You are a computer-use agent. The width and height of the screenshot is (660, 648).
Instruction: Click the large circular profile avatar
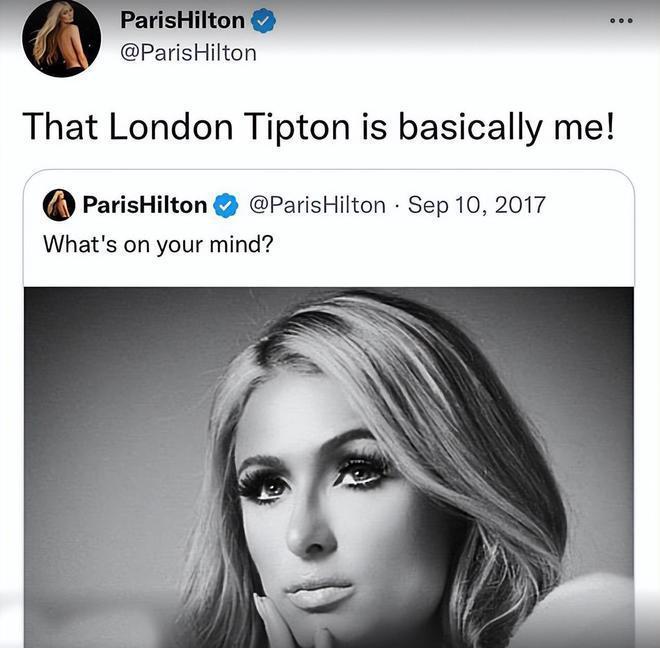pos(61,38)
